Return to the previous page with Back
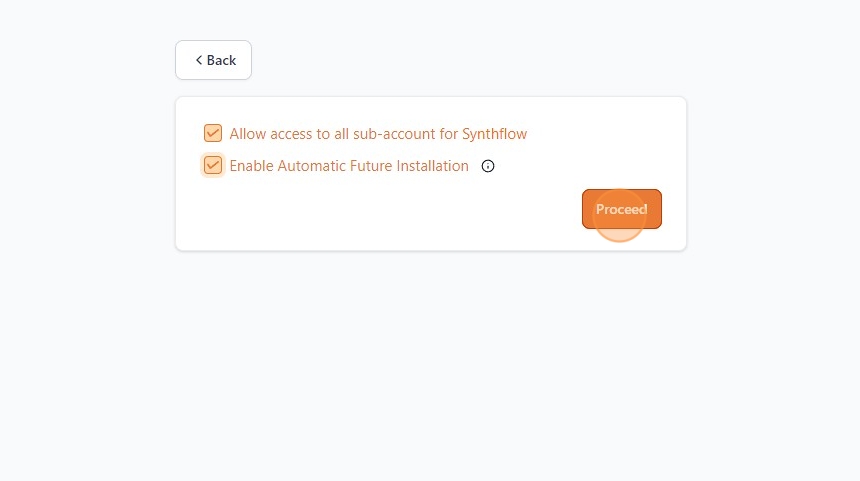The width and height of the screenshot is (860, 481). [214, 60]
